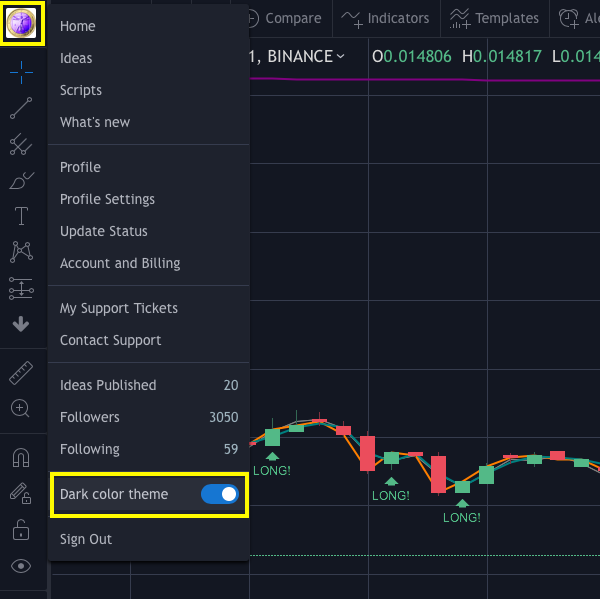This screenshot has height=599, width=600.
Task: Click Sign Out
Action: click(86, 539)
